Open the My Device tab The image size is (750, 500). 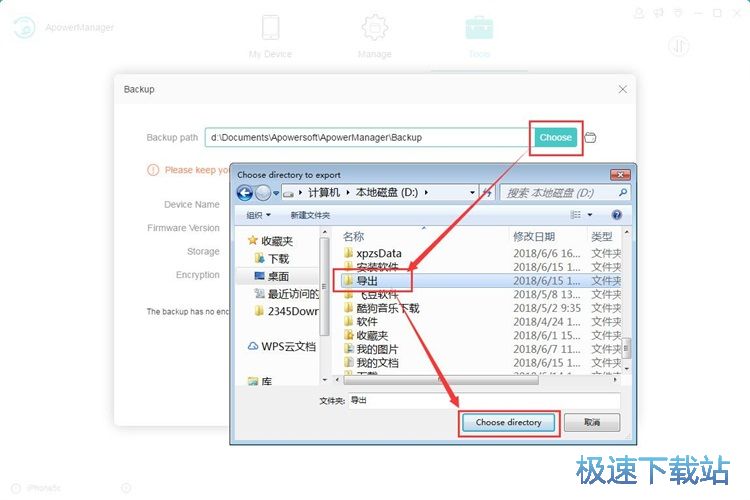tap(270, 36)
